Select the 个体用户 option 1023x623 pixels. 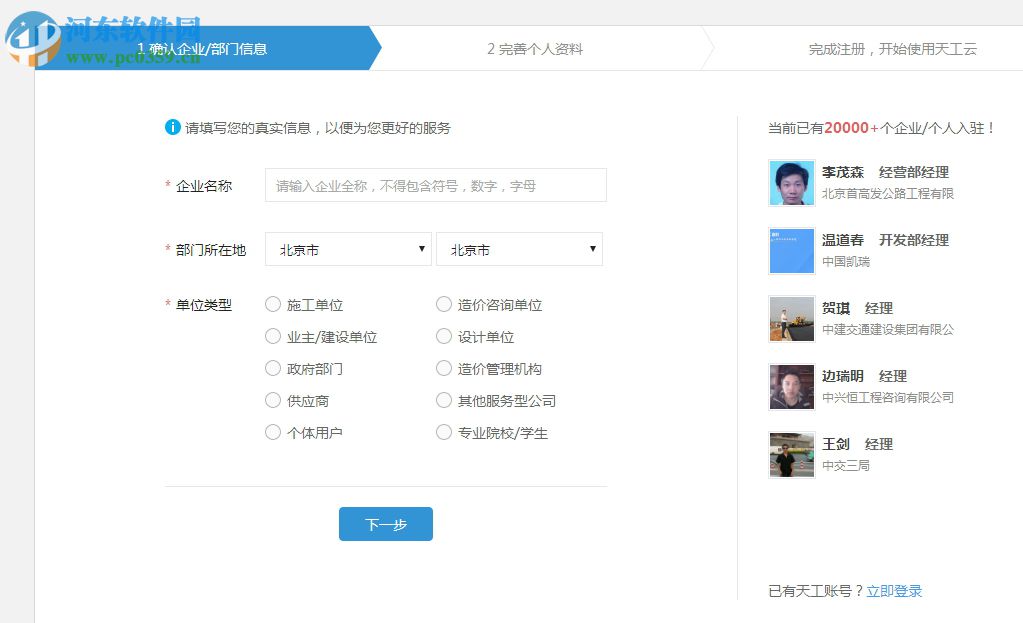click(272, 432)
